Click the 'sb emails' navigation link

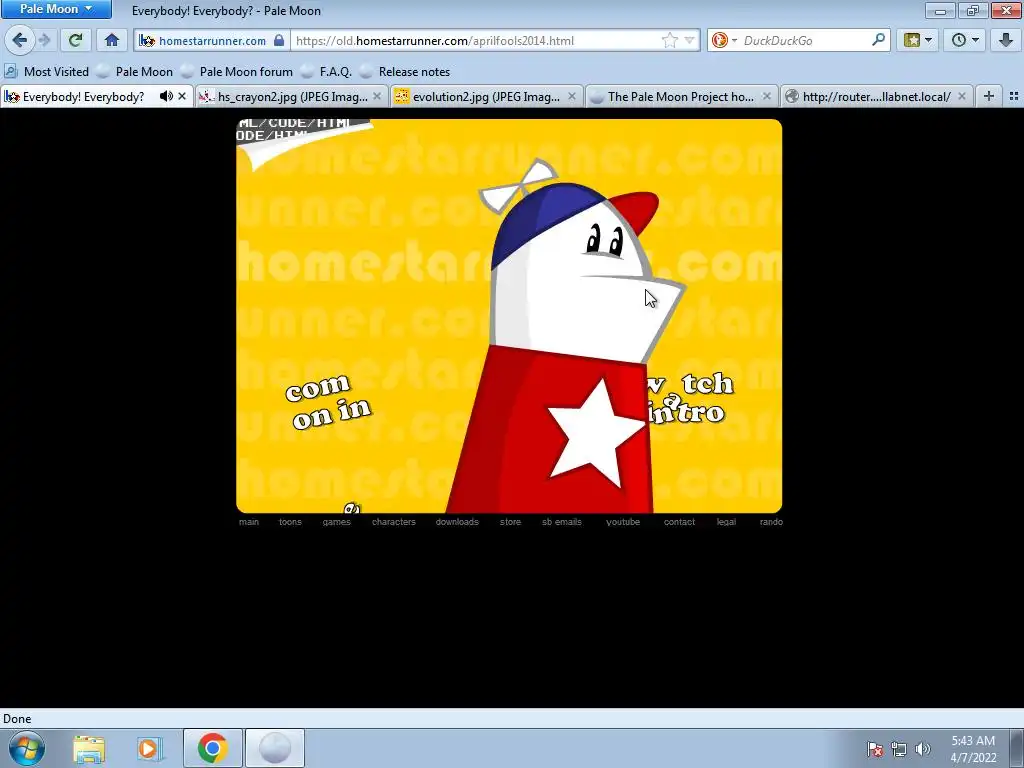(562, 522)
